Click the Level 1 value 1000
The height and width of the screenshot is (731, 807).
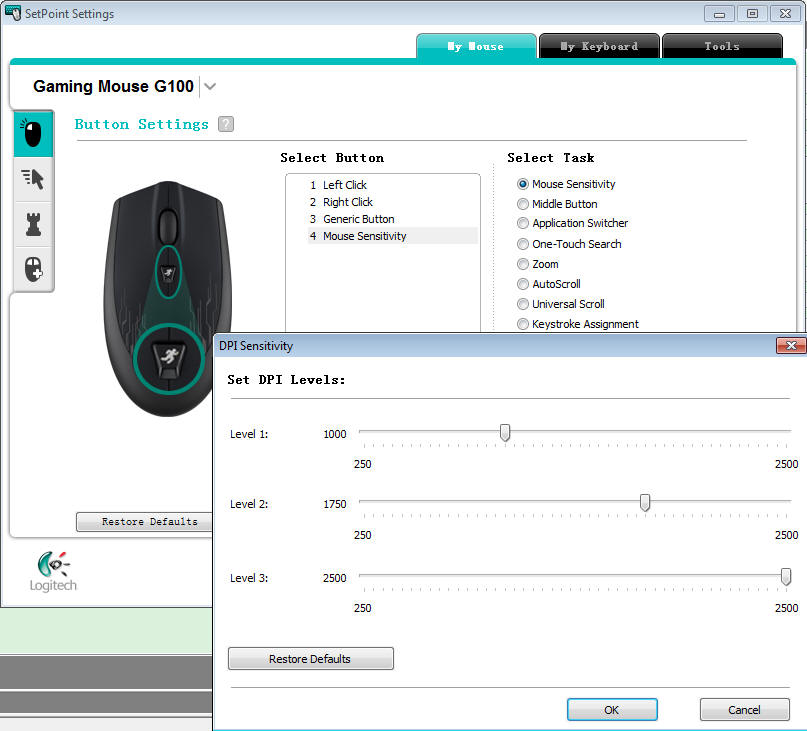[x=335, y=434]
